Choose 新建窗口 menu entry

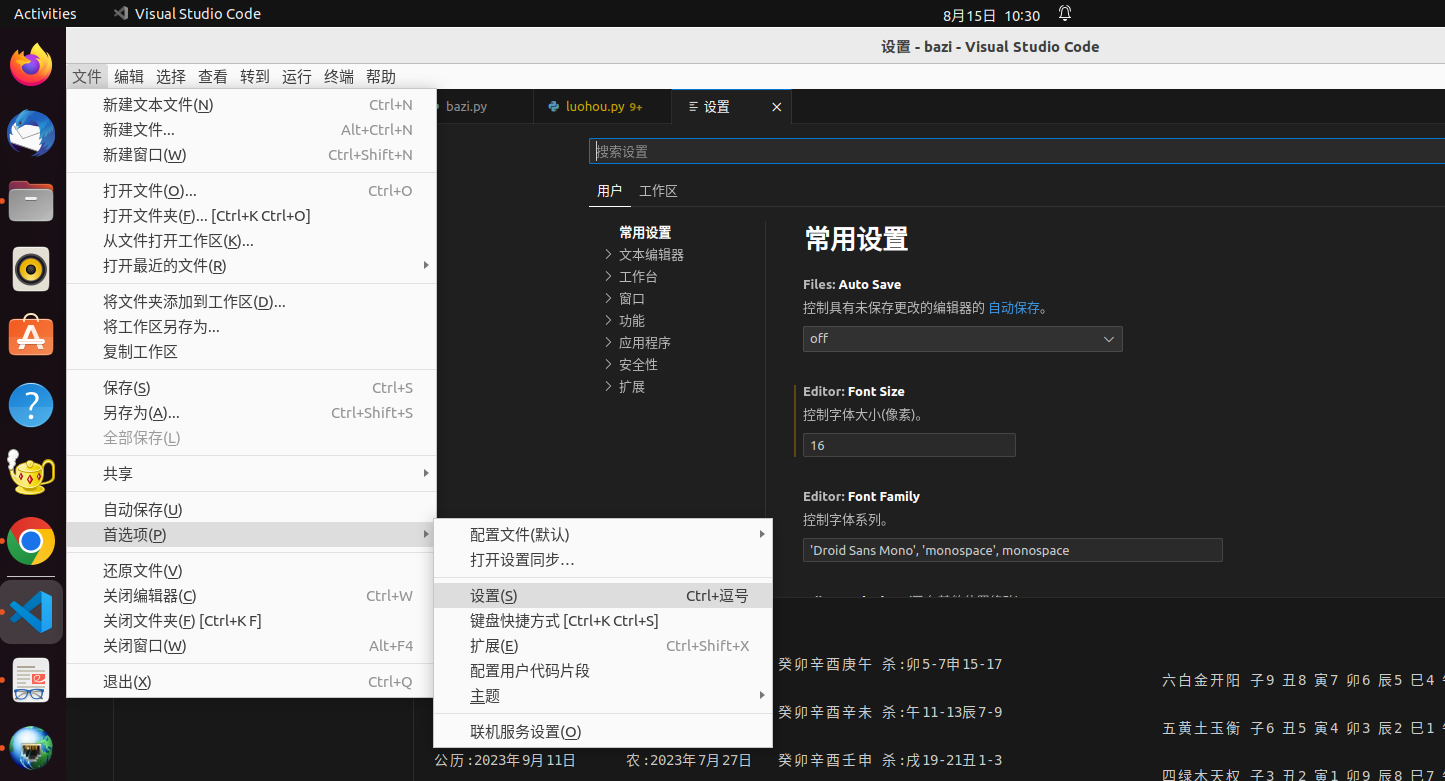pos(251,155)
